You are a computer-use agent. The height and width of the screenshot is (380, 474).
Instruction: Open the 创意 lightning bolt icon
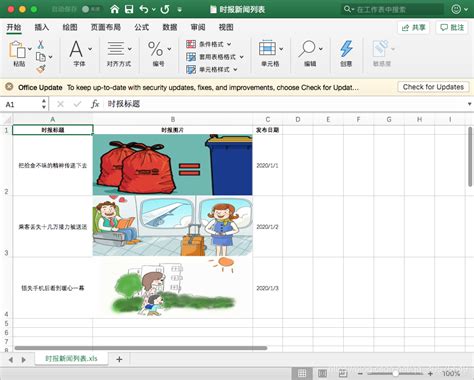346,49
